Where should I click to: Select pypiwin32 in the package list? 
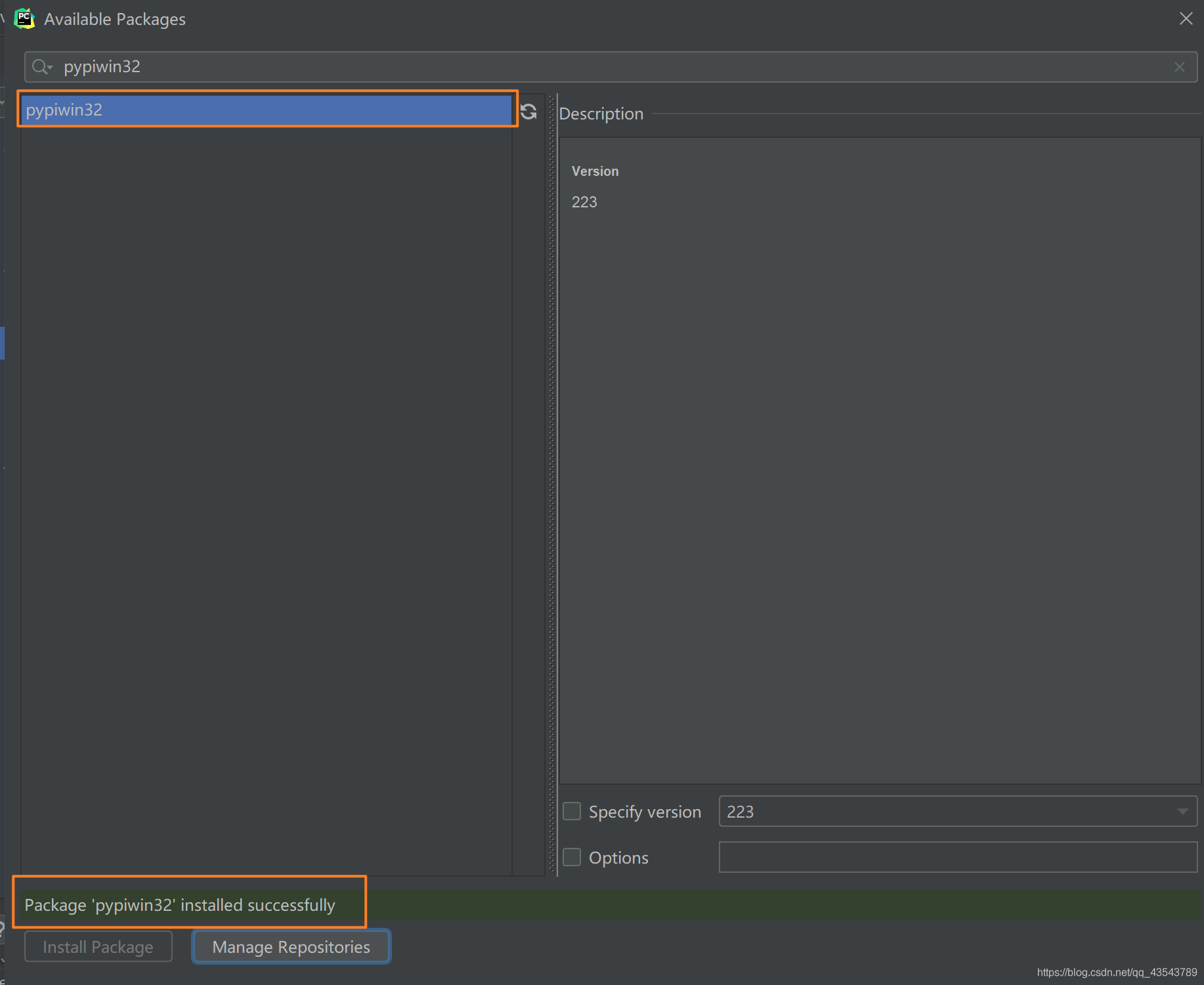tap(267, 110)
